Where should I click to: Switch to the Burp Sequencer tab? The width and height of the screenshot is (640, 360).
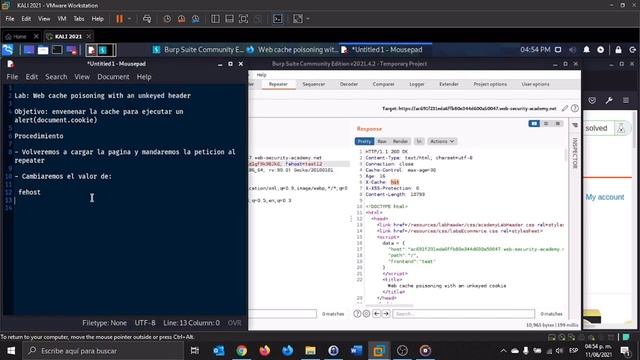coord(313,84)
